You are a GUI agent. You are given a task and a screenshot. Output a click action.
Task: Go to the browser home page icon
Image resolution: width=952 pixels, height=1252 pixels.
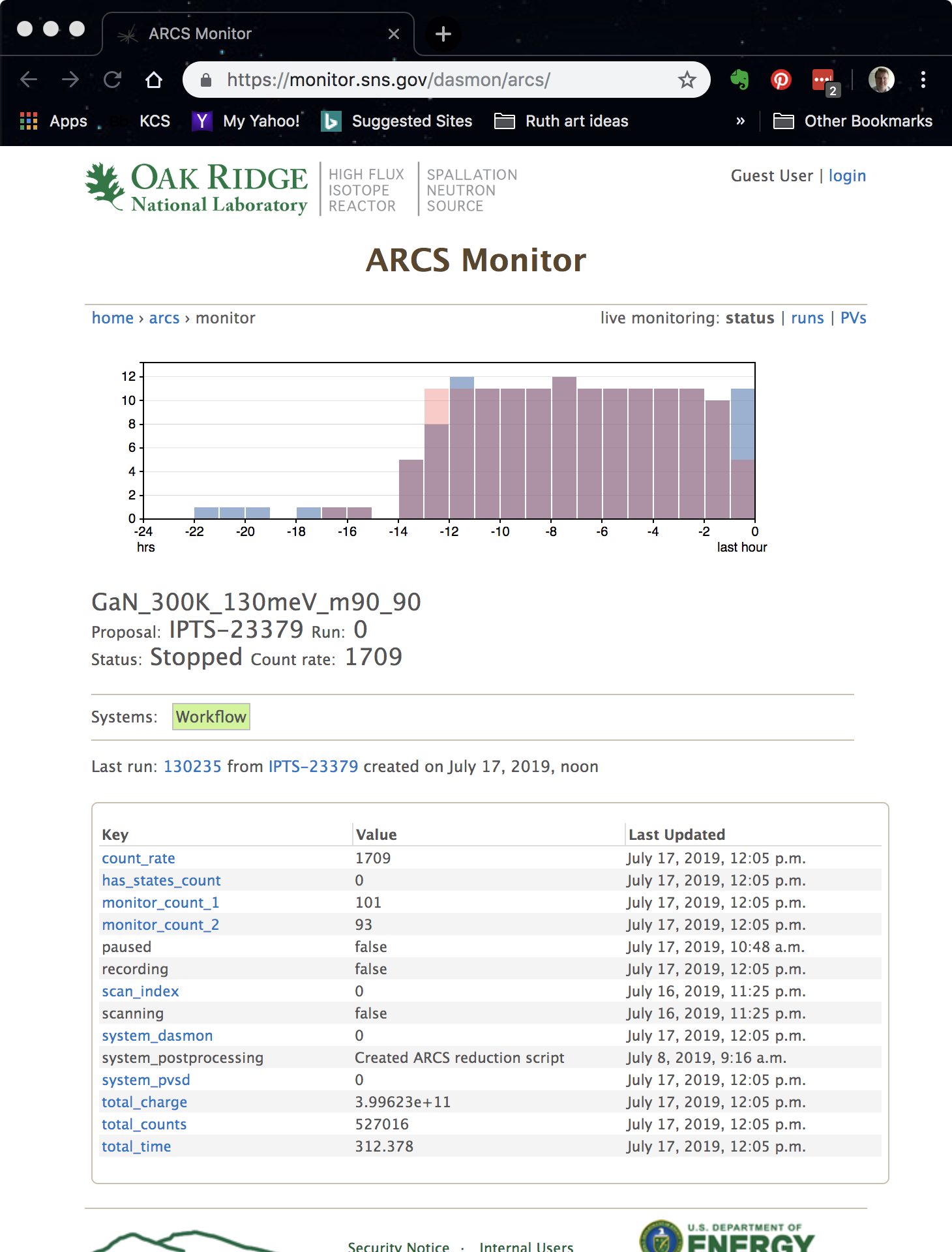154,80
